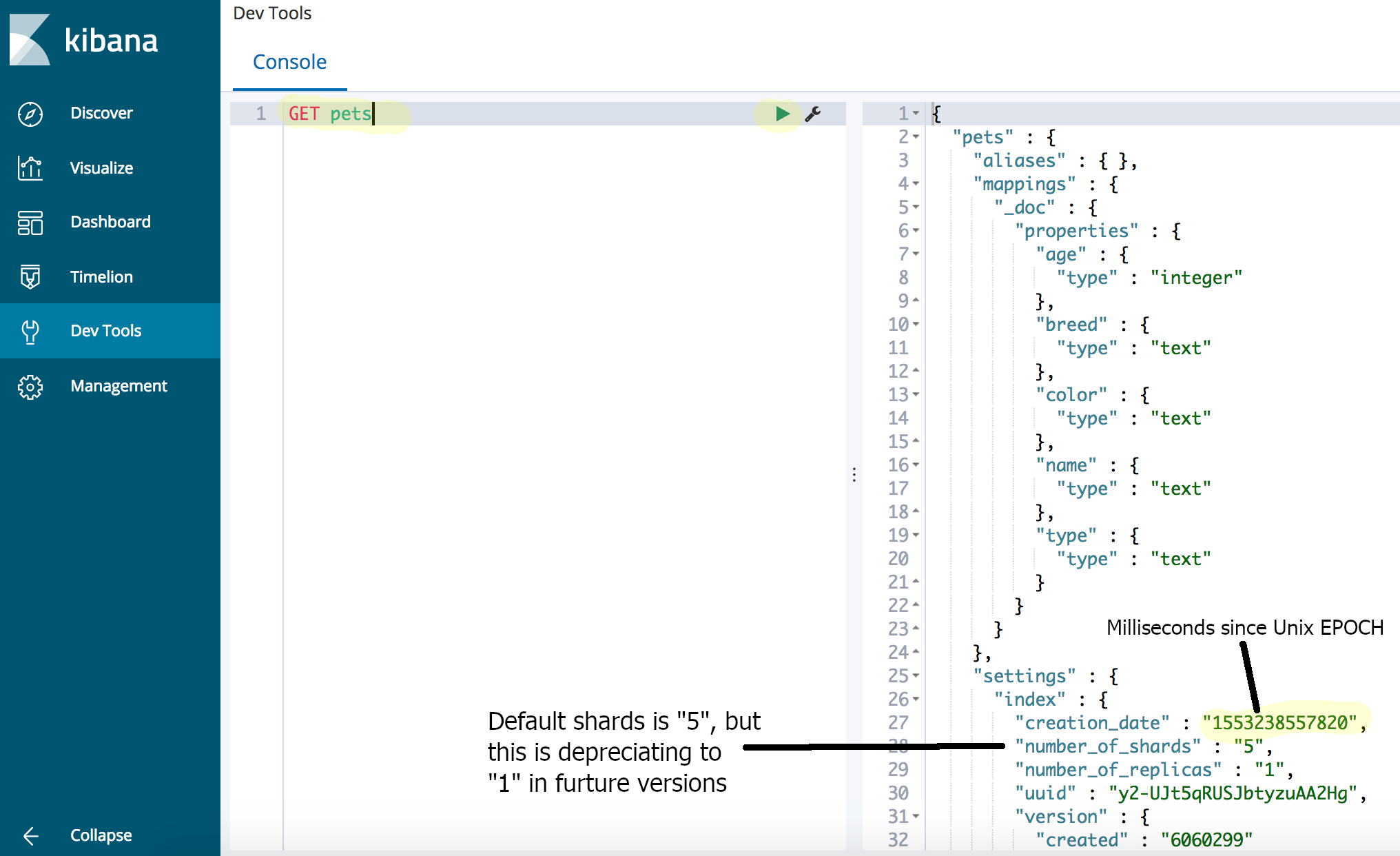Open Dev Tools from the sidebar menu
The height and width of the screenshot is (856, 1400).
pyautogui.click(x=105, y=331)
